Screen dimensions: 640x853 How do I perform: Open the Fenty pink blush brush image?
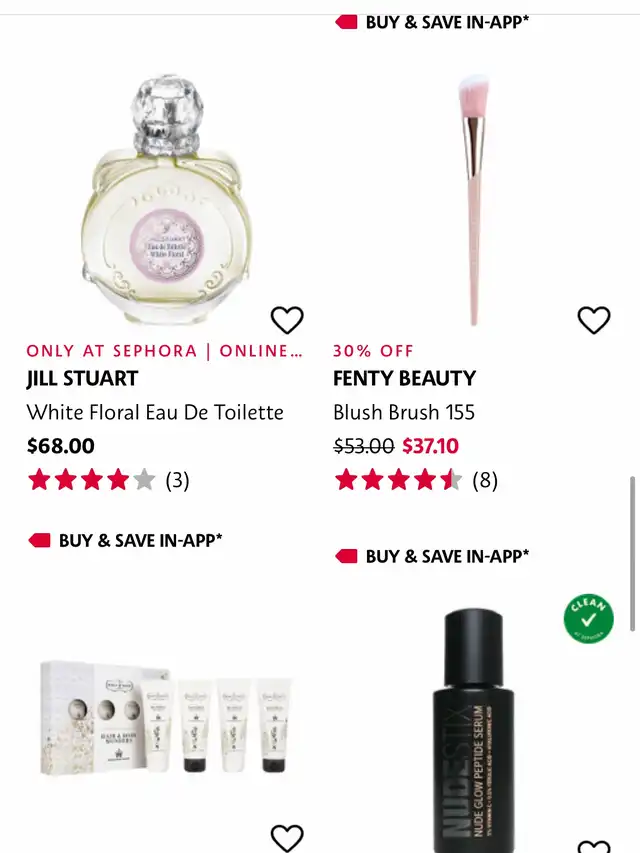(x=473, y=200)
